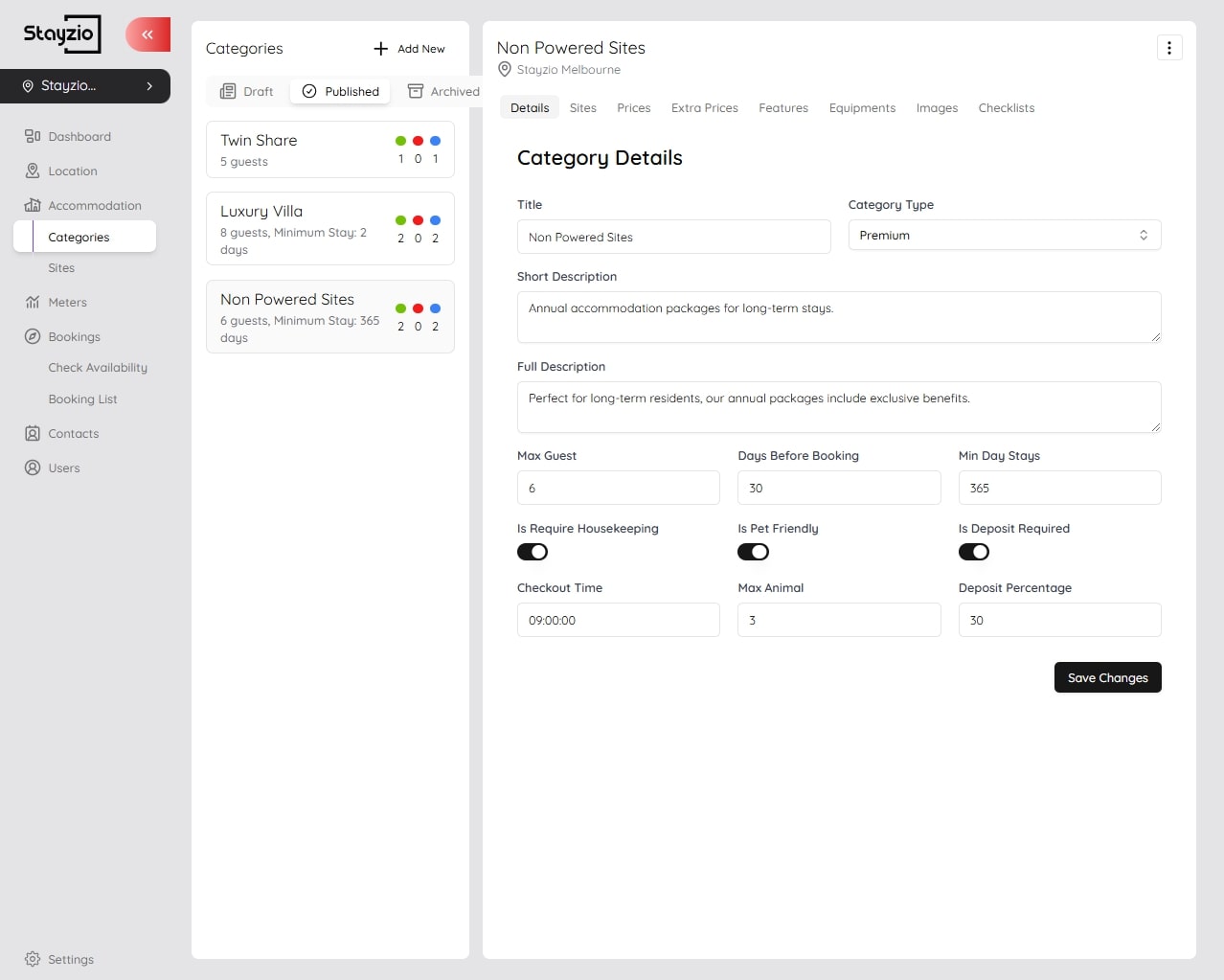Click the Contacts icon in sidebar
1224x980 pixels.
[x=33, y=433]
